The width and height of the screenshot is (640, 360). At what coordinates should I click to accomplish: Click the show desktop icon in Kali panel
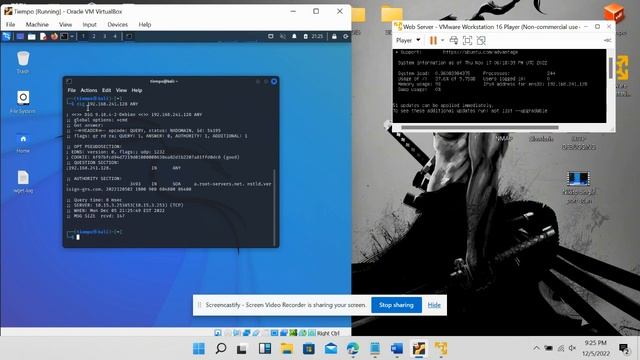[x=20, y=36]
